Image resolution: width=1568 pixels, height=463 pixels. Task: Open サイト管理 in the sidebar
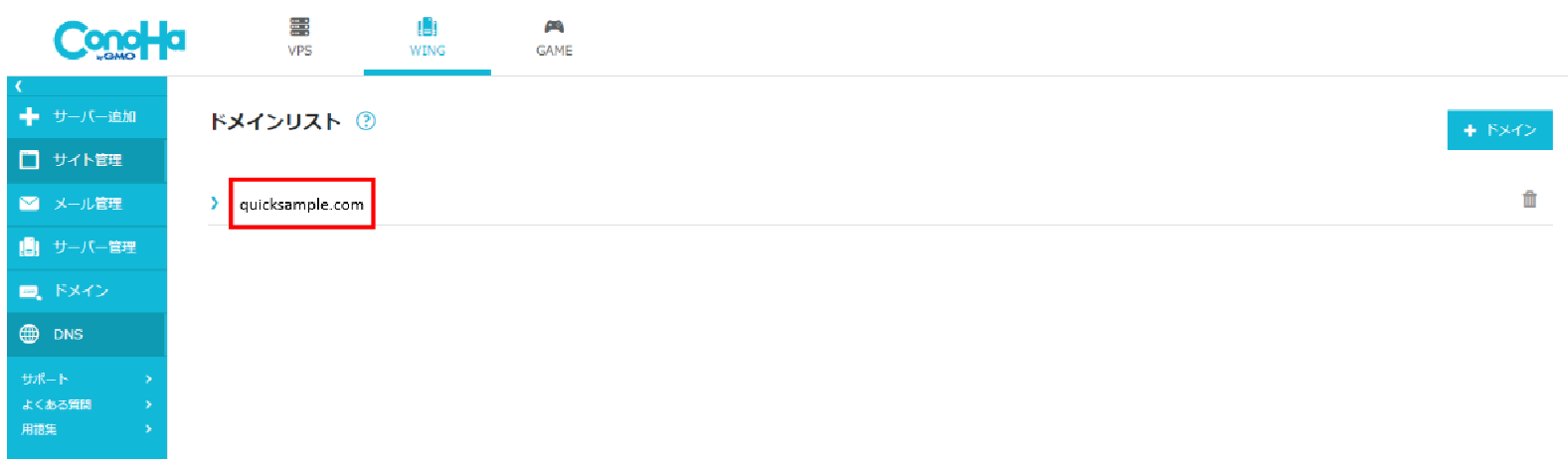click(87, 160)
